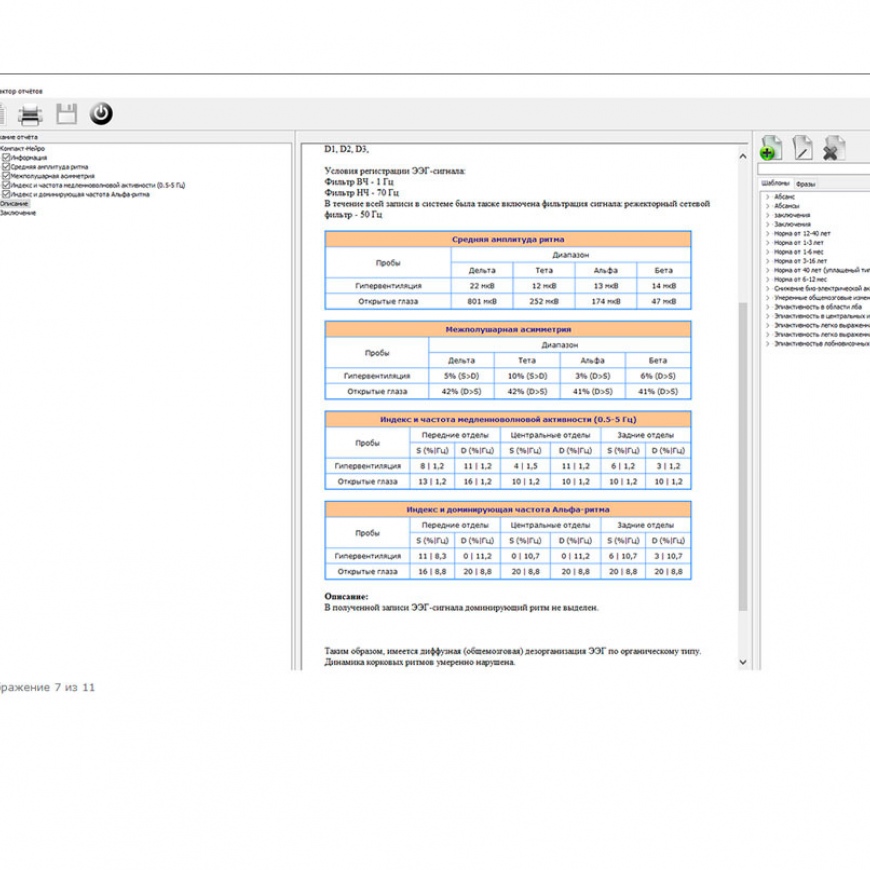Switch to the Шаблоны tab
This screenshot has width=870, height=870.
tap(775, 183)
